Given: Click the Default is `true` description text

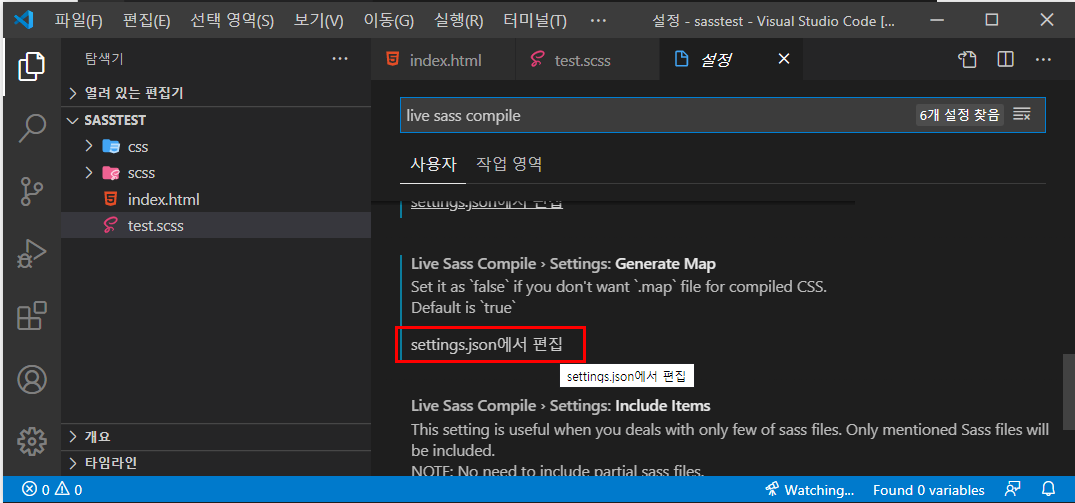Looking at the screenshot, I should pos(463,308).
